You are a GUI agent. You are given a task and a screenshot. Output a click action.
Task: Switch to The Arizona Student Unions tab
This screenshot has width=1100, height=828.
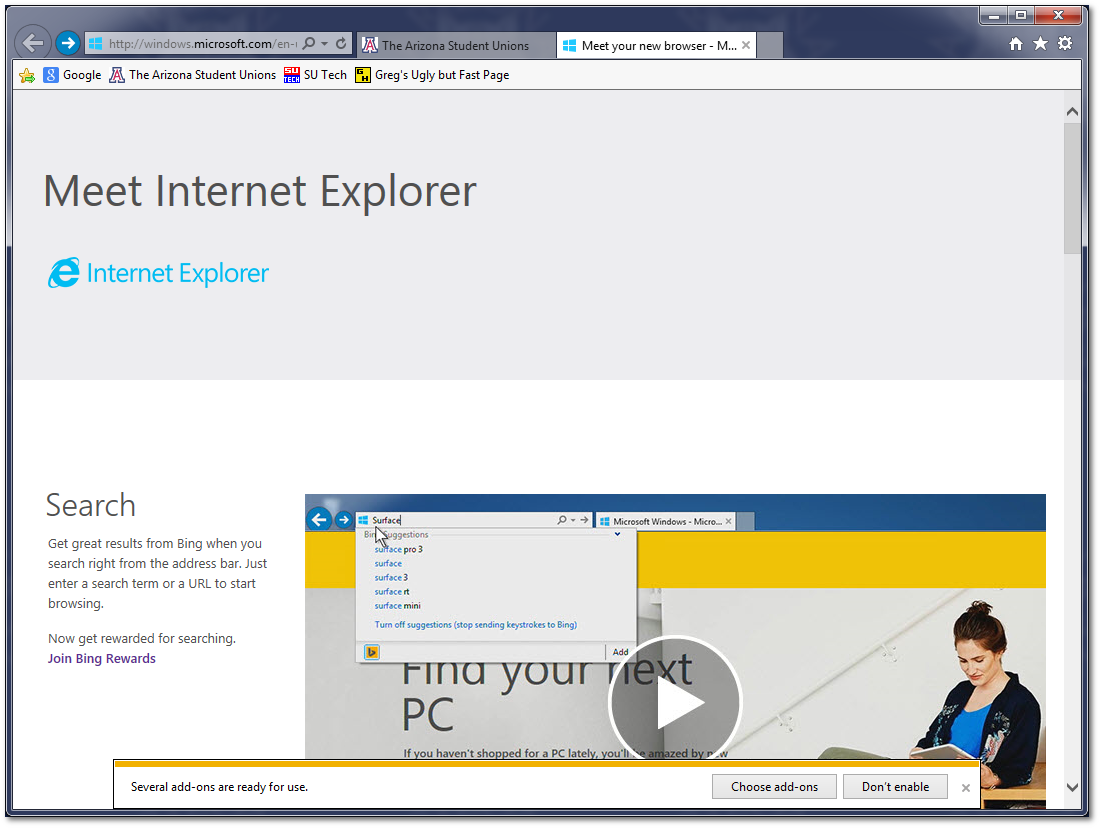(x=455, y=45)
